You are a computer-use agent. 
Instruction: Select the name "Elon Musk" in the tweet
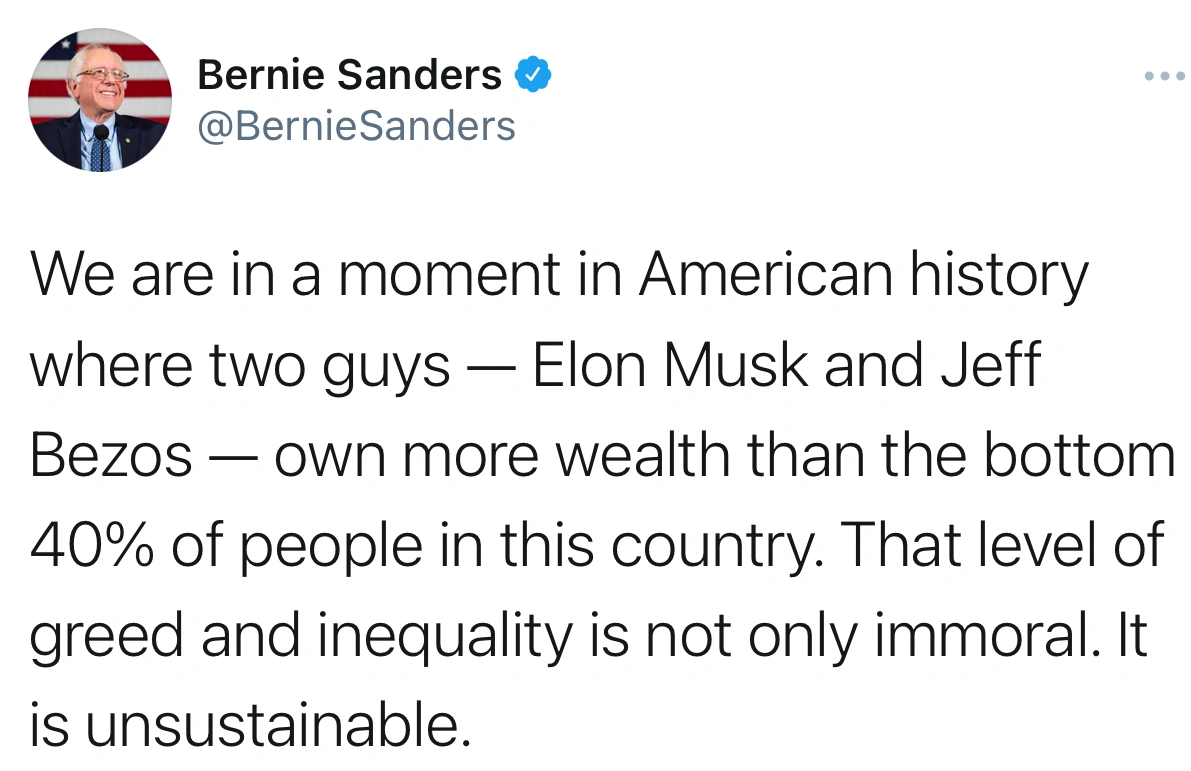click(670, 367)
